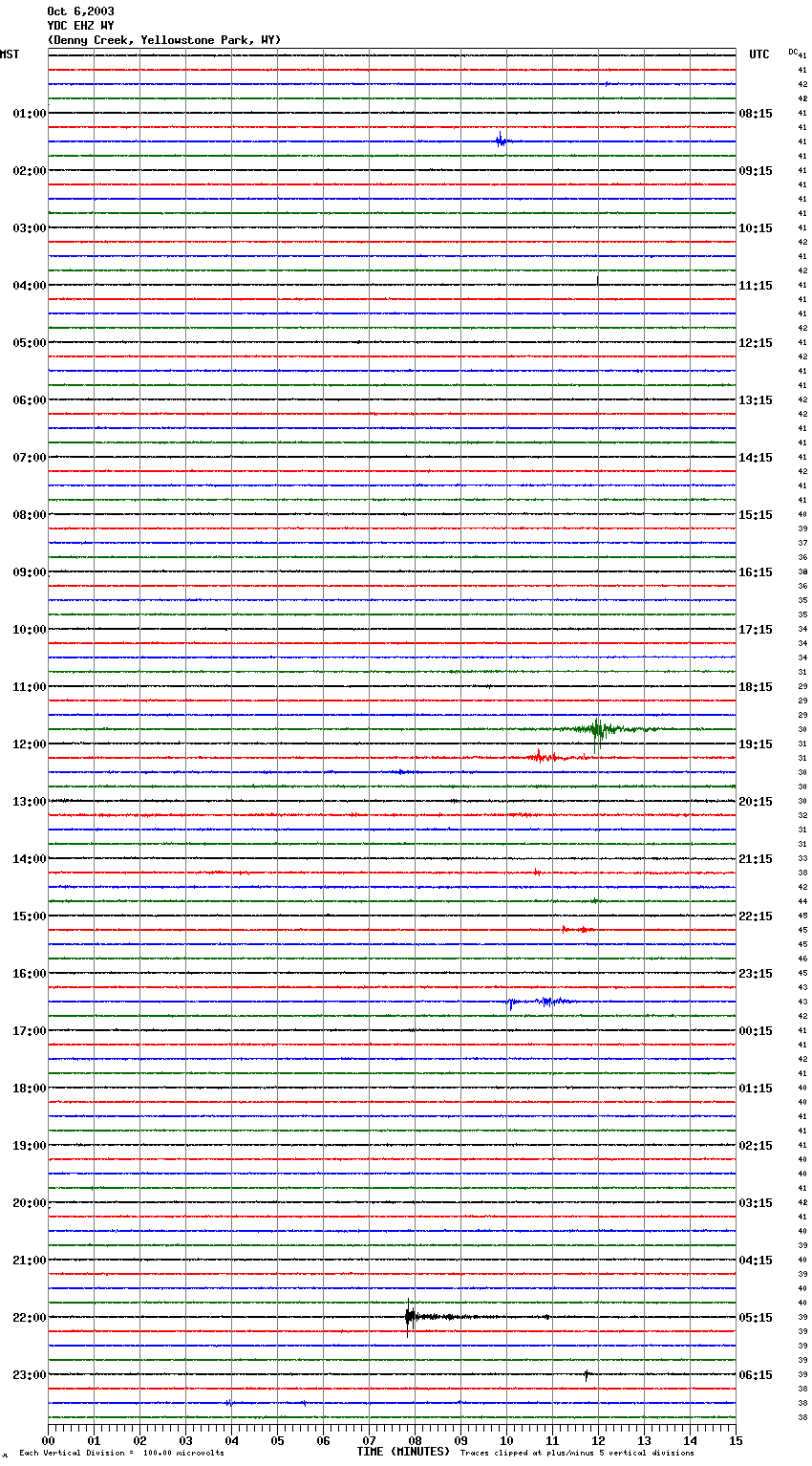Click '(Denny Creek, Yellowstone Park, WY)' location text
Screen dimensions: 812x1466
coord(164,40)
